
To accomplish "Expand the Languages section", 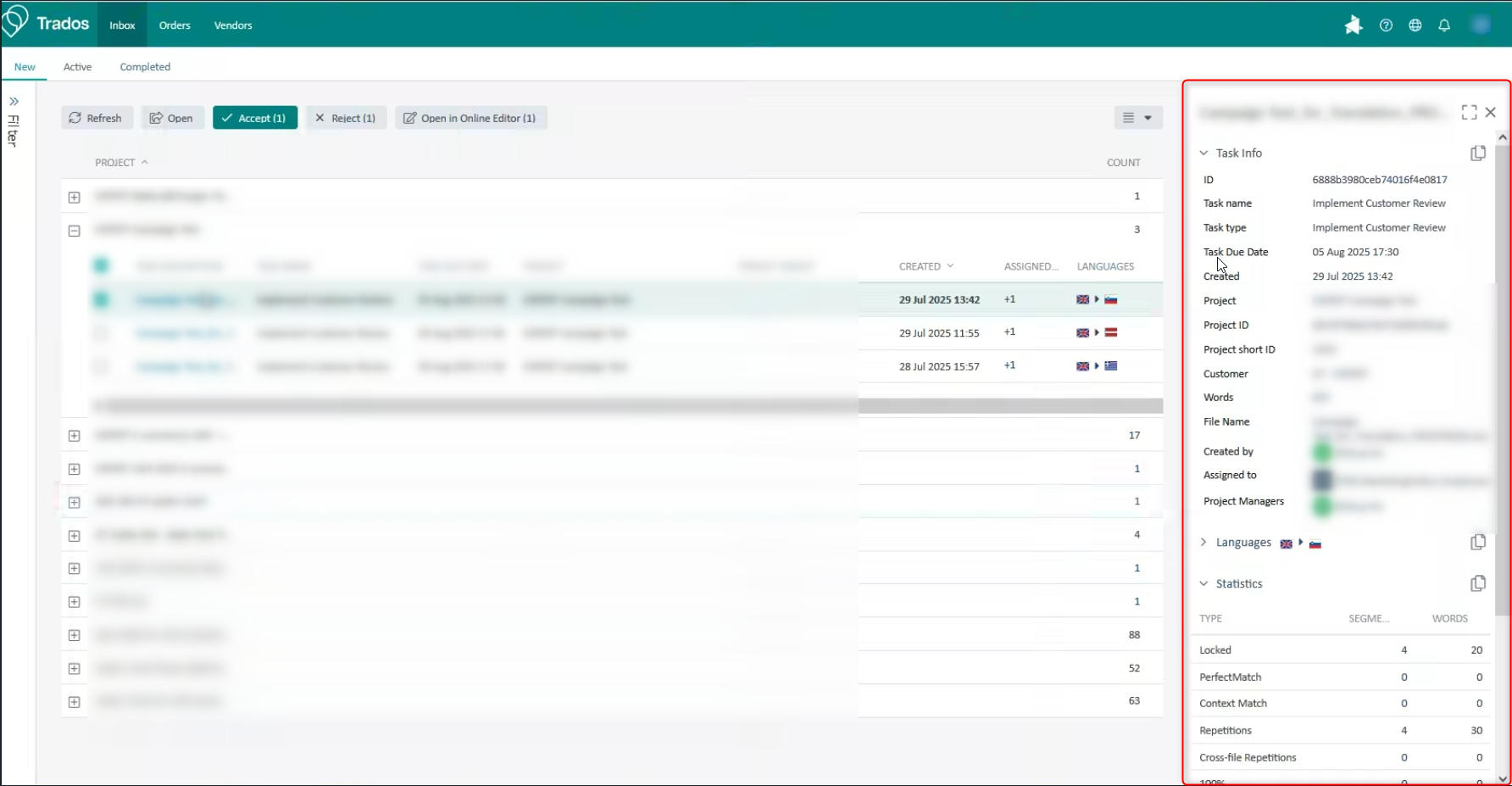I will pos(1203,542).
